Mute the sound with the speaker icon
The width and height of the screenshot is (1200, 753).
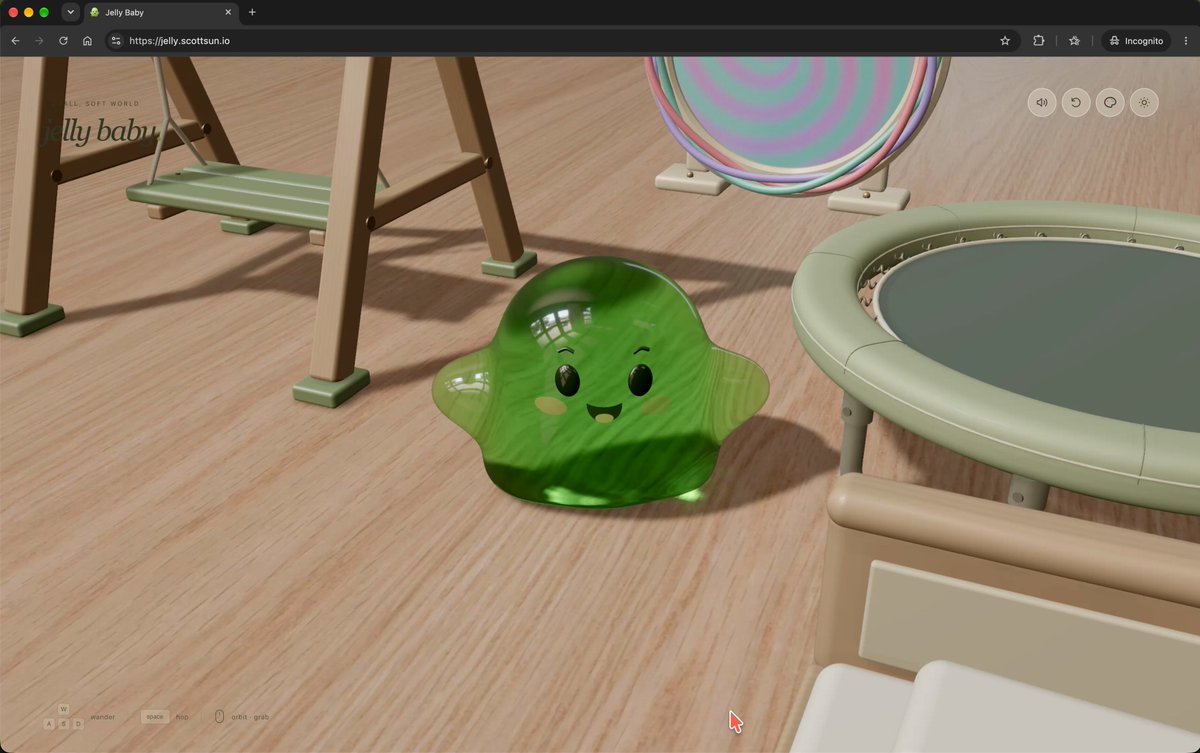[1042, 102]
